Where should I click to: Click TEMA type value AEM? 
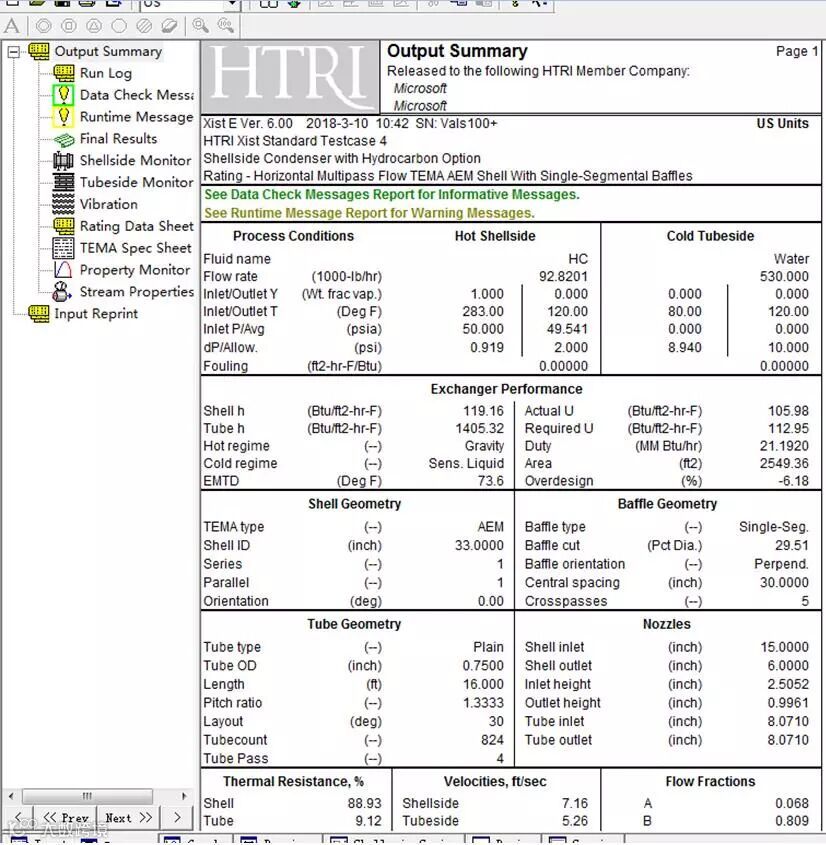[x=490, y=527]
